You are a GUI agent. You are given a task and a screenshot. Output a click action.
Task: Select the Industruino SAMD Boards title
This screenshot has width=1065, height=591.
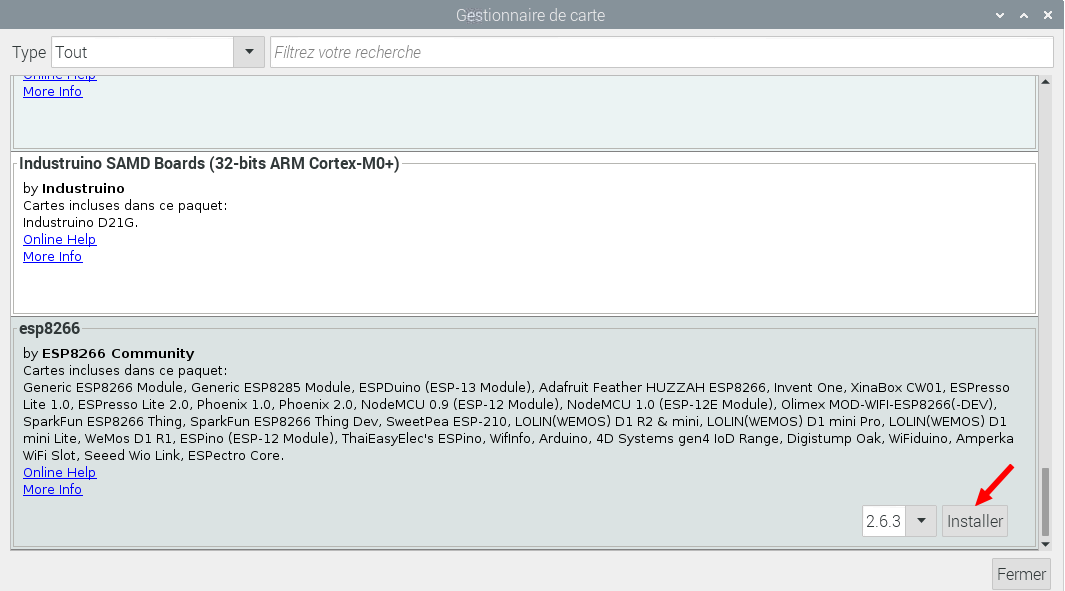tap(209, 164)
